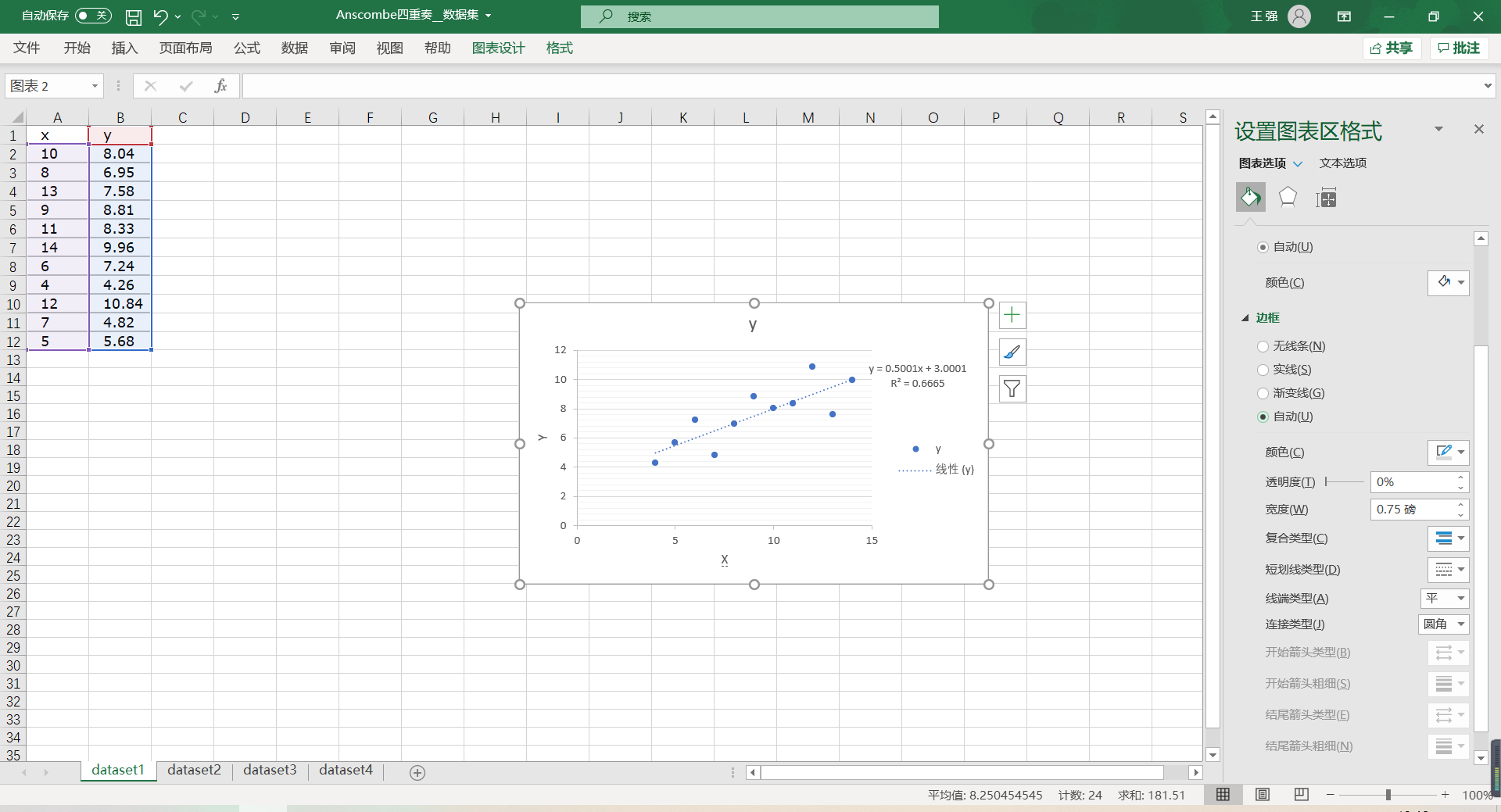Open fill color picker dropdown
This screenshot has width=1501, height=812.
(x=1449, y=282)
